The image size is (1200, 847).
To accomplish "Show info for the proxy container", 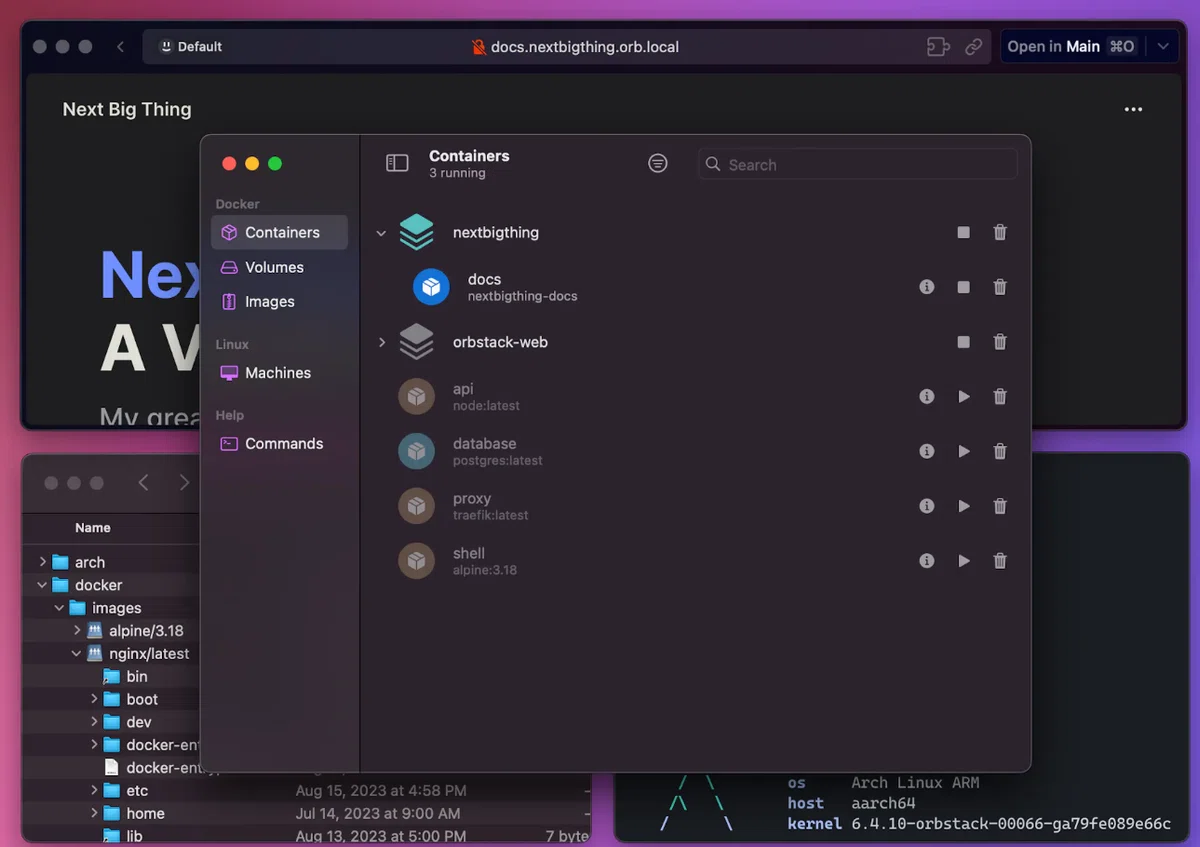I will click(927, 506).
